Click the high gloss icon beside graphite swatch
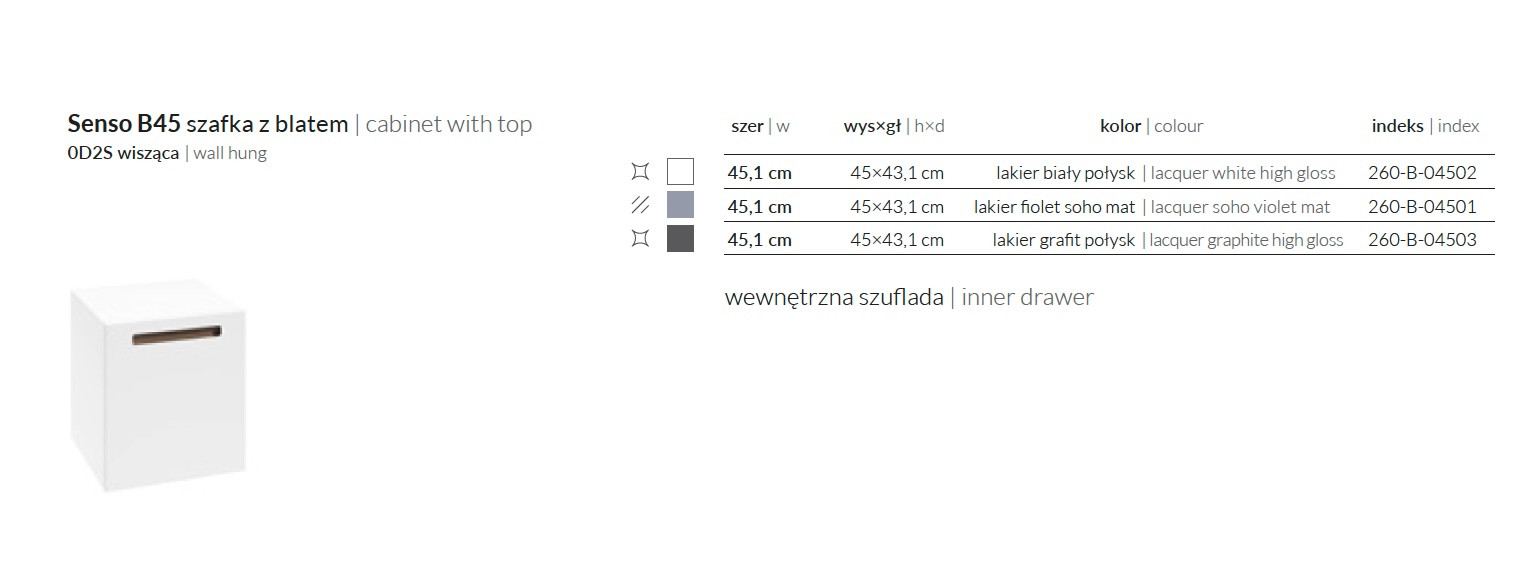 pos(640,239)
